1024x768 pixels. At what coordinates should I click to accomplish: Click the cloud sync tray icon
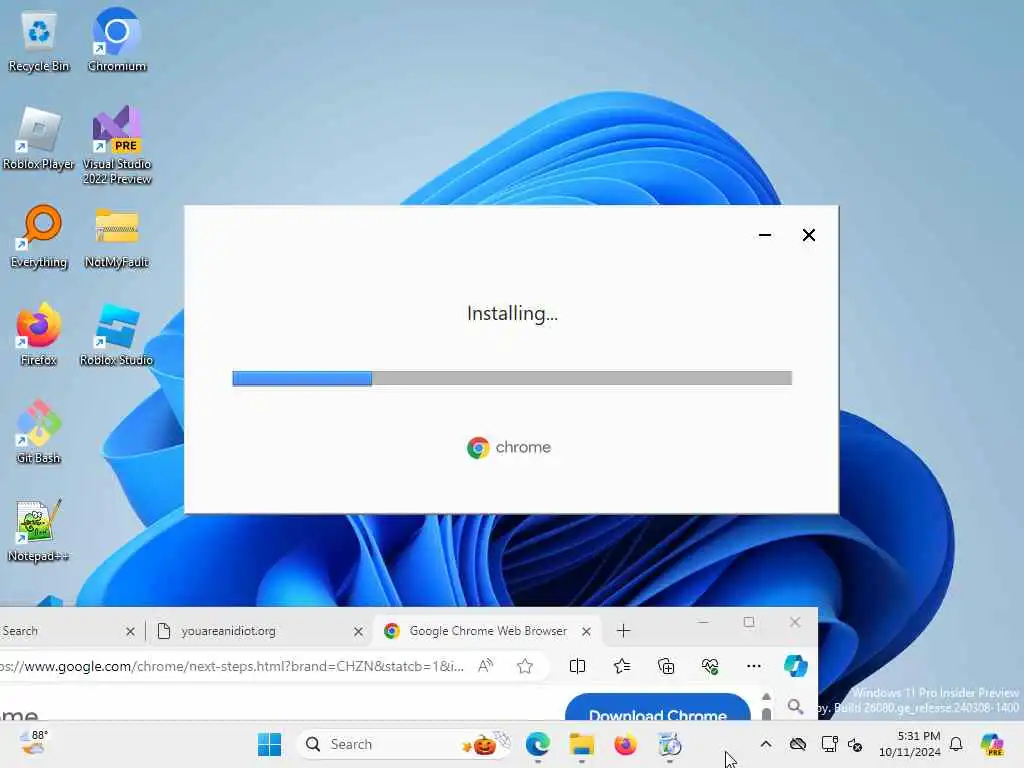pos(798,744)
